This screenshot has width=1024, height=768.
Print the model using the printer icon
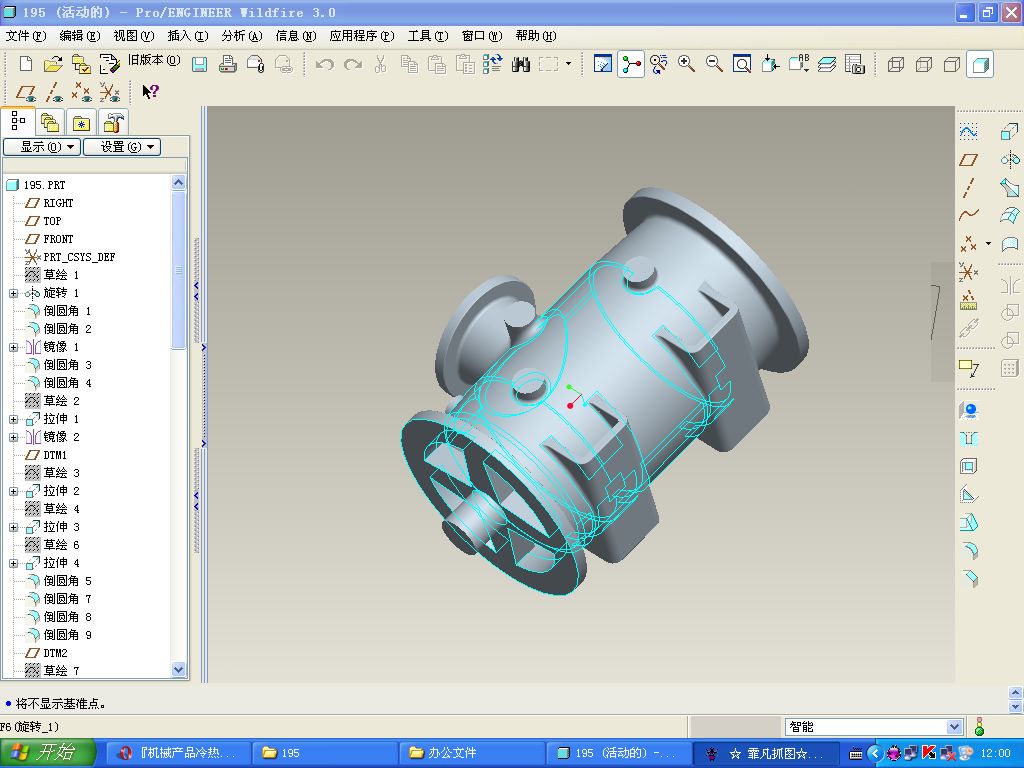[x=227, y=64]
